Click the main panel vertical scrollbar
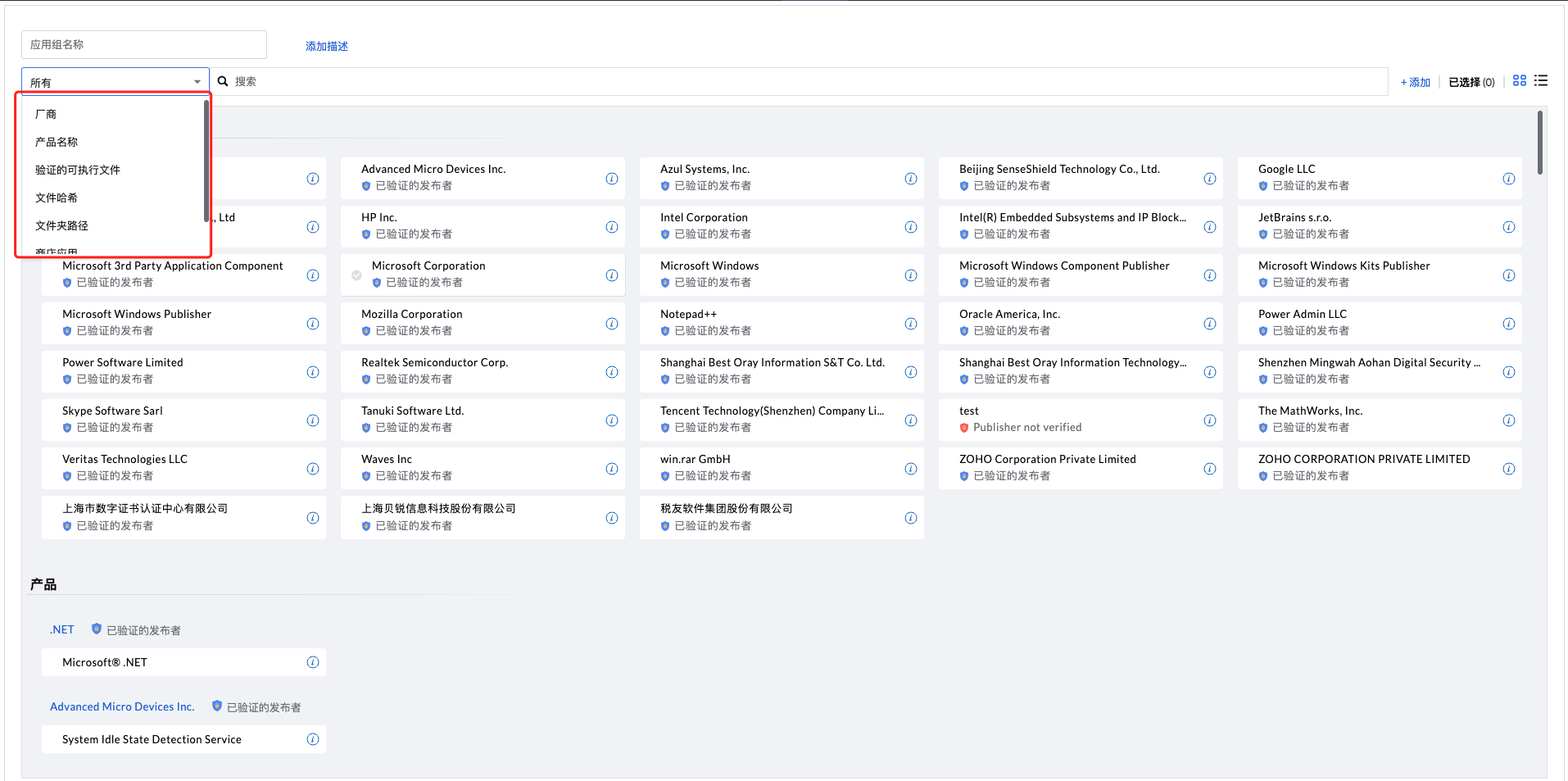1568x781 pixels. (1540, 143)
